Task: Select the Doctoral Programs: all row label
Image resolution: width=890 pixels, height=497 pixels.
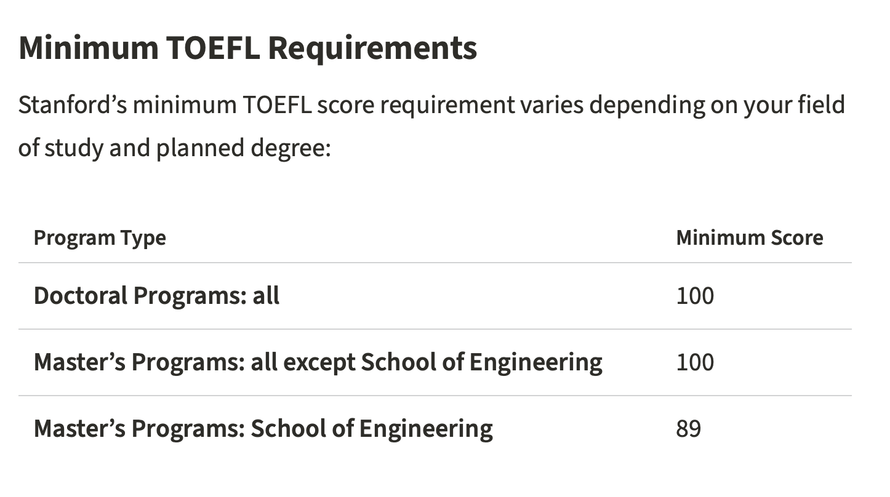Action: click(x=157, y=296)
